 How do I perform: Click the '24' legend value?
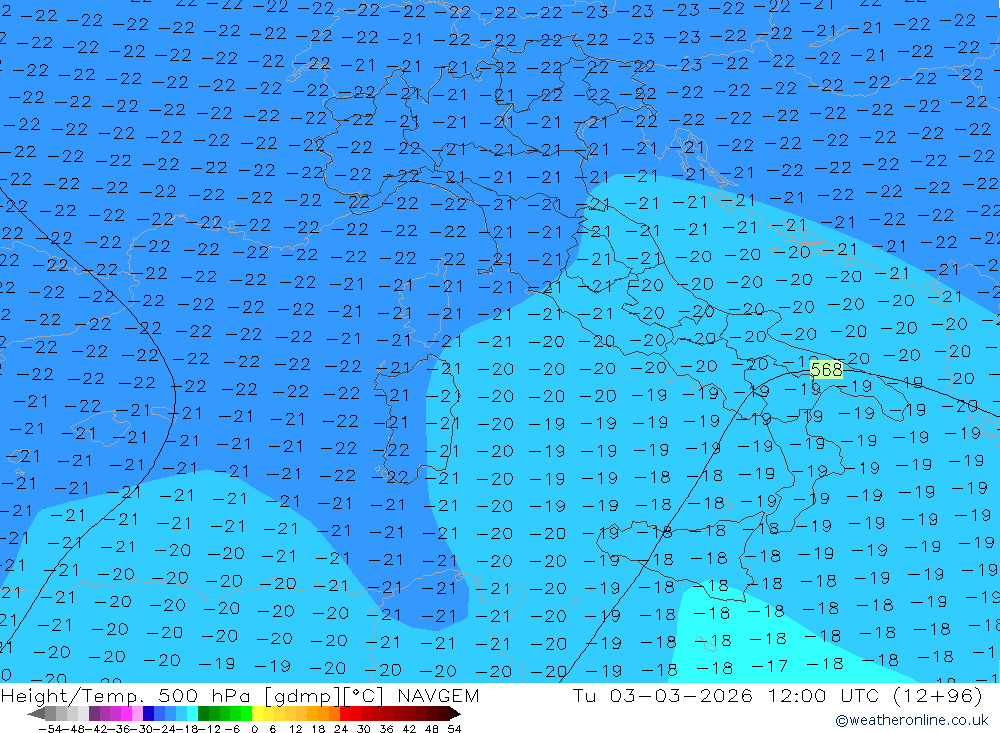click(341, 729)
